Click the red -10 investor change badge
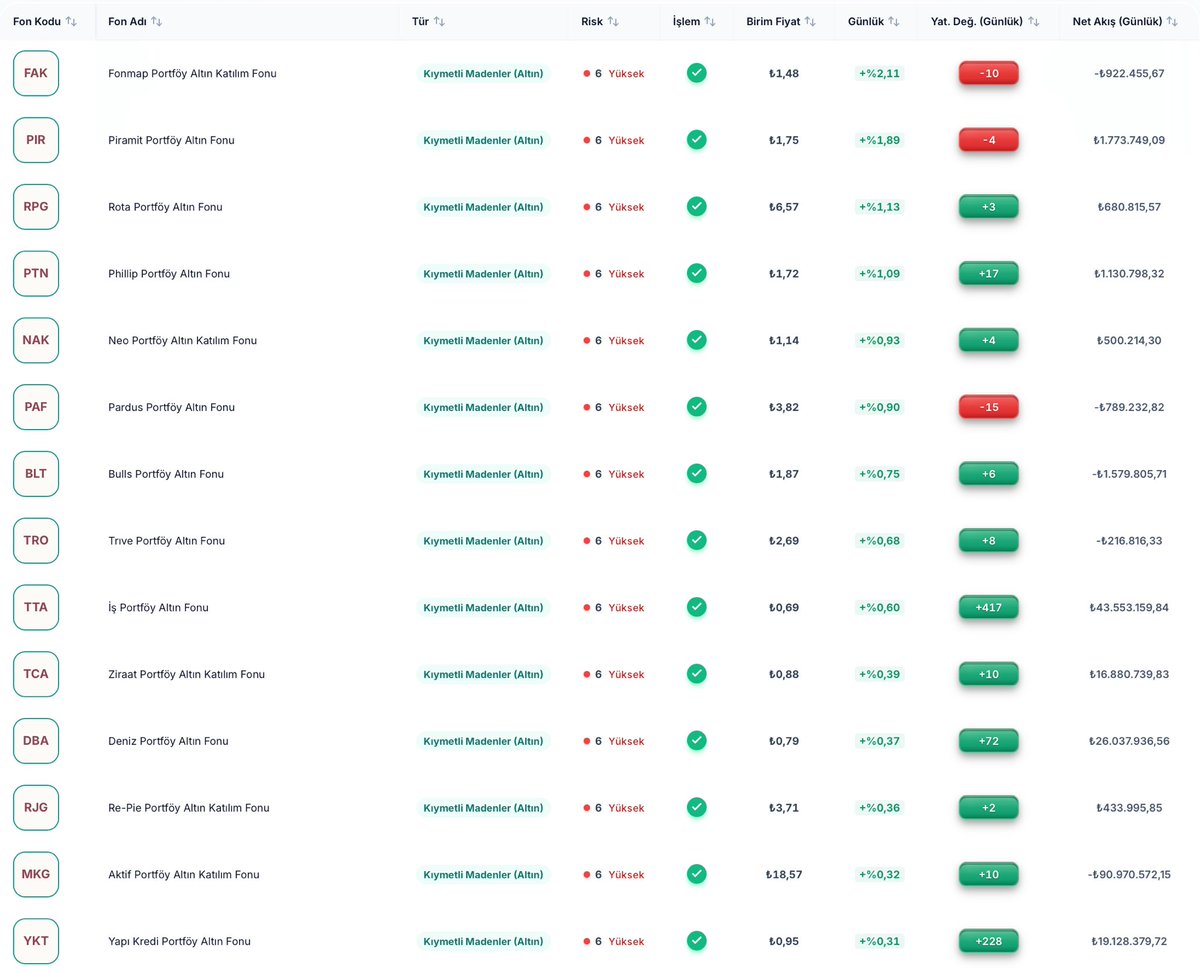1200x973 pixels. pos(988,73)
